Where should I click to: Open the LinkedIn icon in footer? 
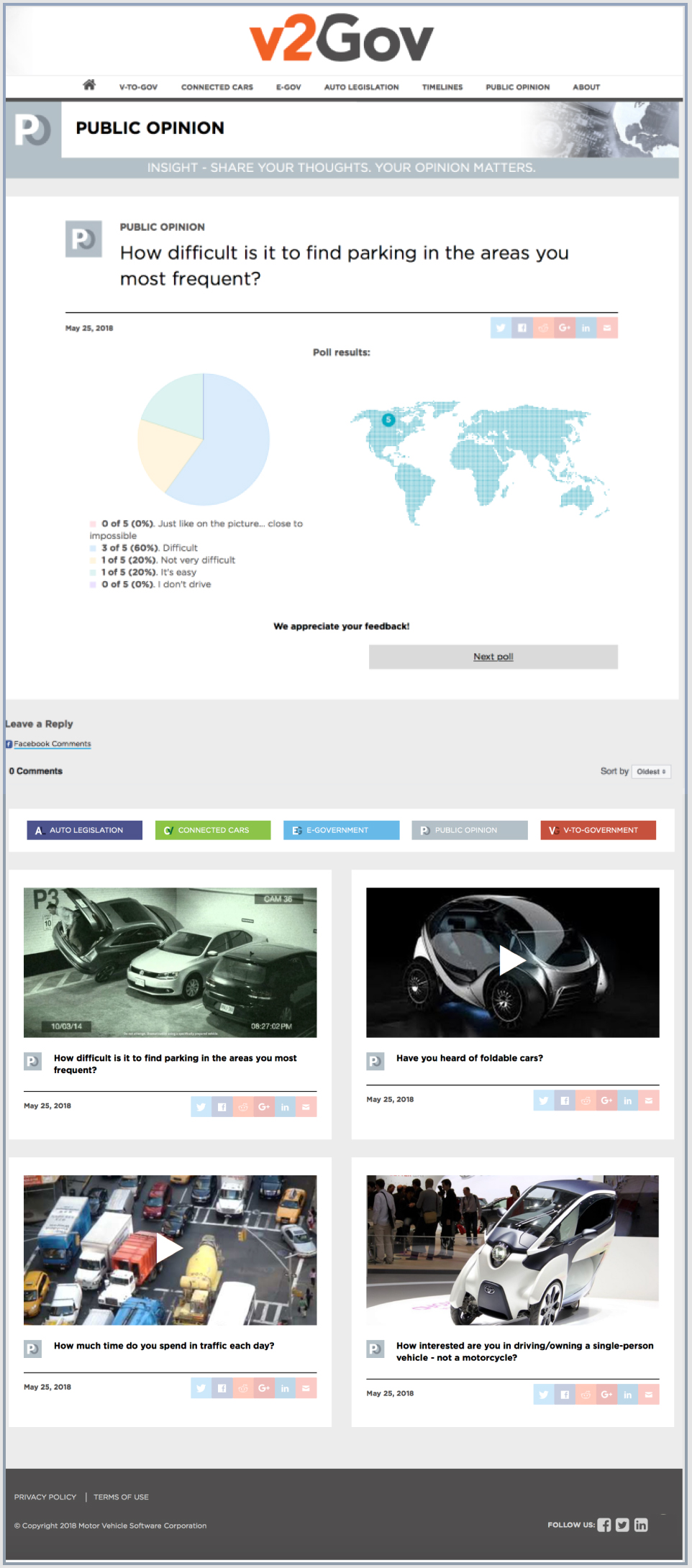coord(641,1525)
